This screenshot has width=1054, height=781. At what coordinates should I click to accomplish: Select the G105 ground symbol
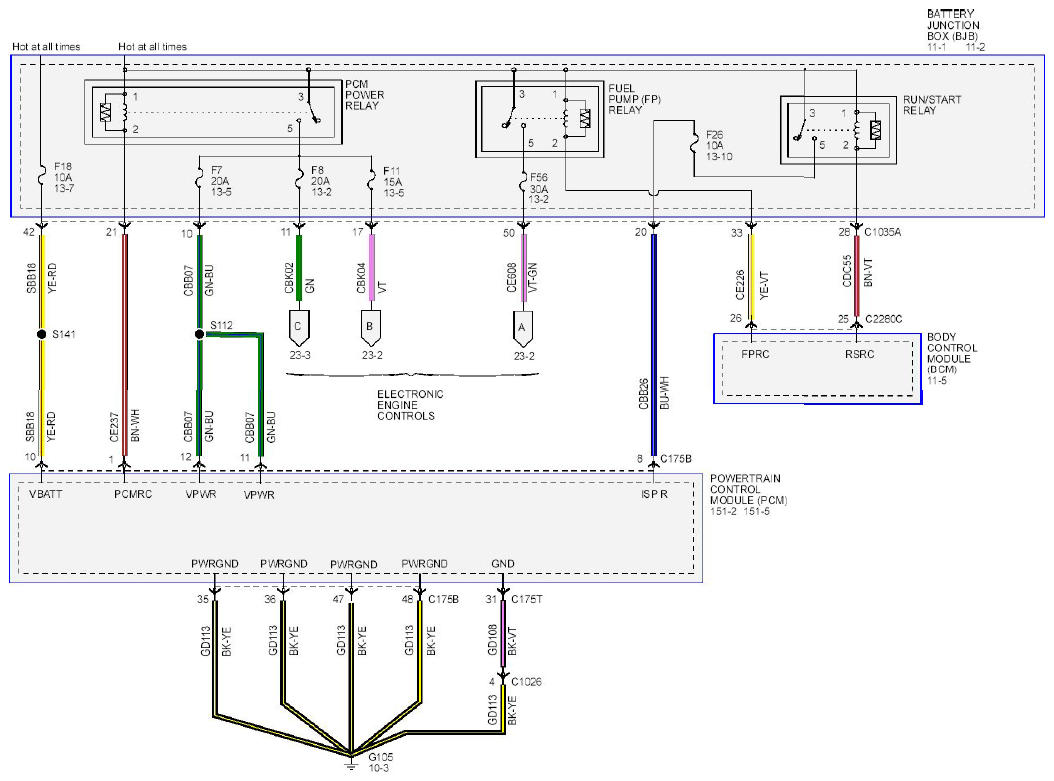coord(350,760)
